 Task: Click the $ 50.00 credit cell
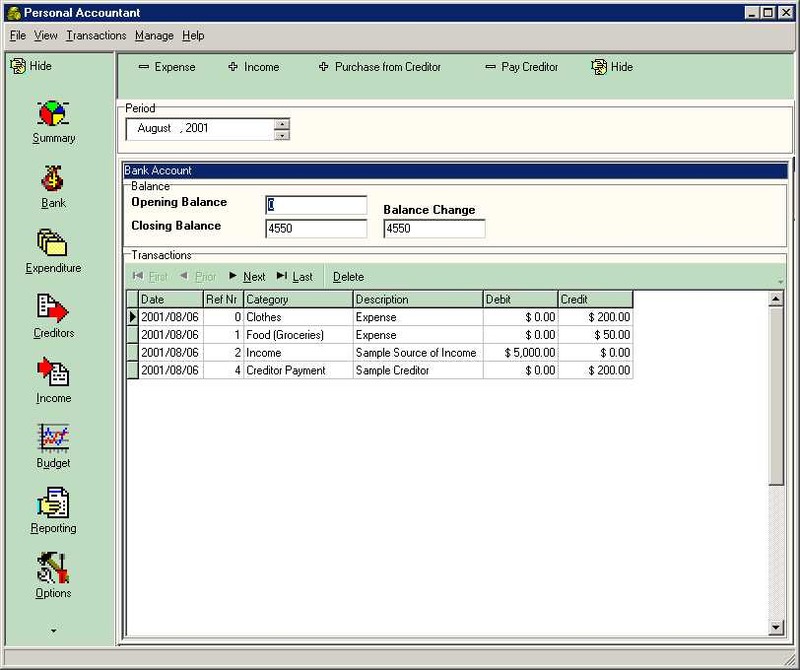[x=595, y=335]
